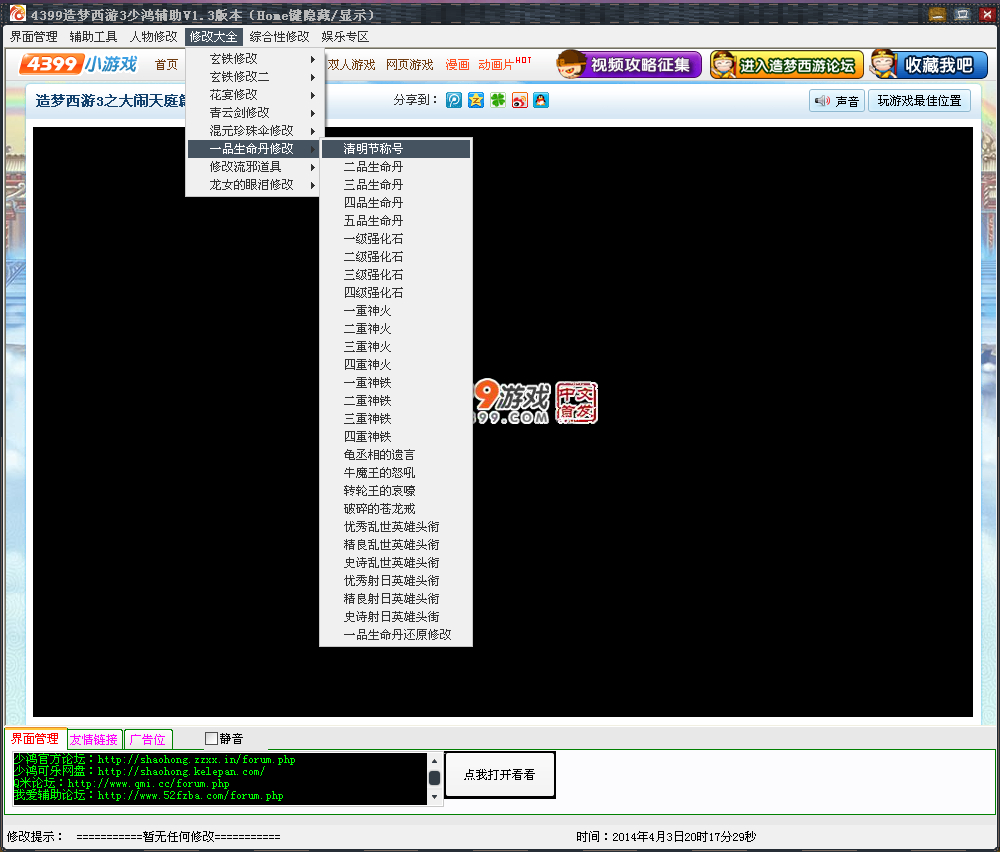The image size is (1000, 852).
Task: Open the 辅助工具 menu
Action: pos(93,36)
